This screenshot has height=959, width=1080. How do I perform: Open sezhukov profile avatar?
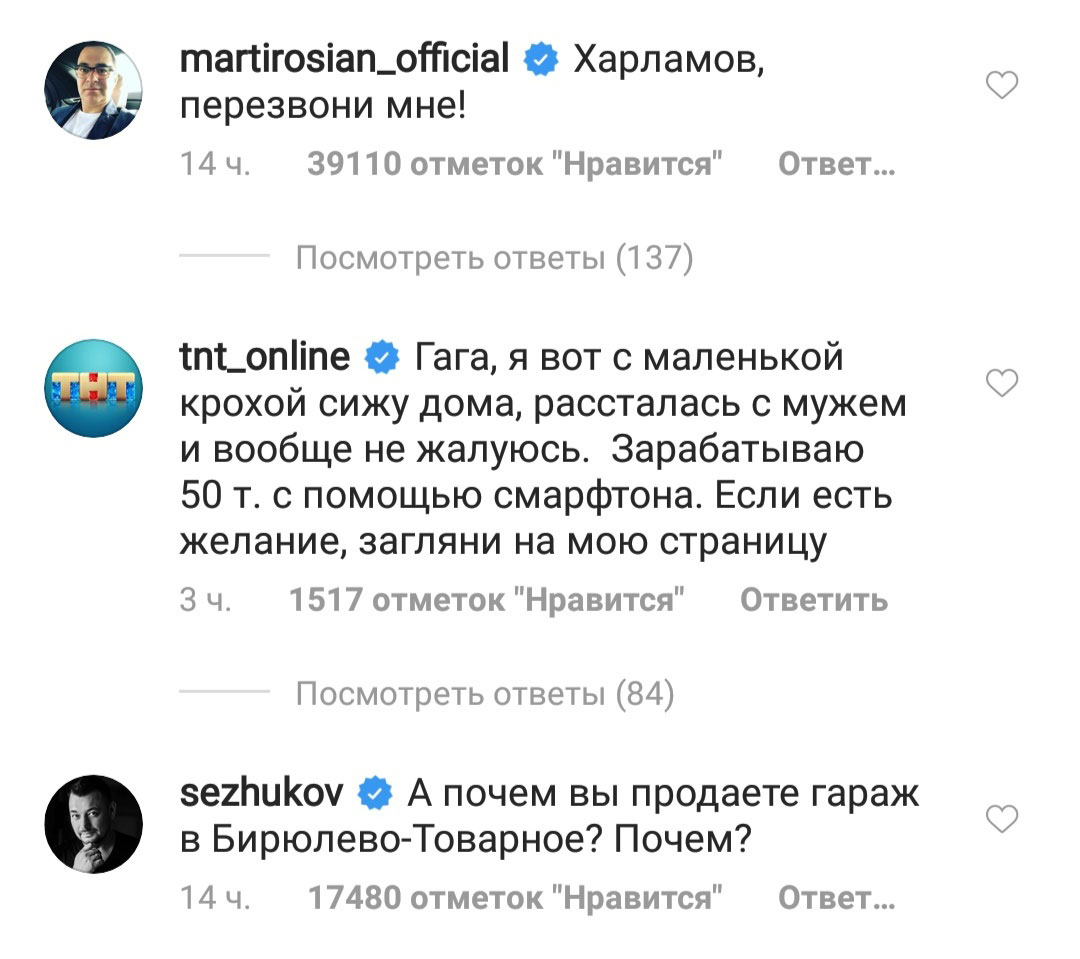click(94, 824)
